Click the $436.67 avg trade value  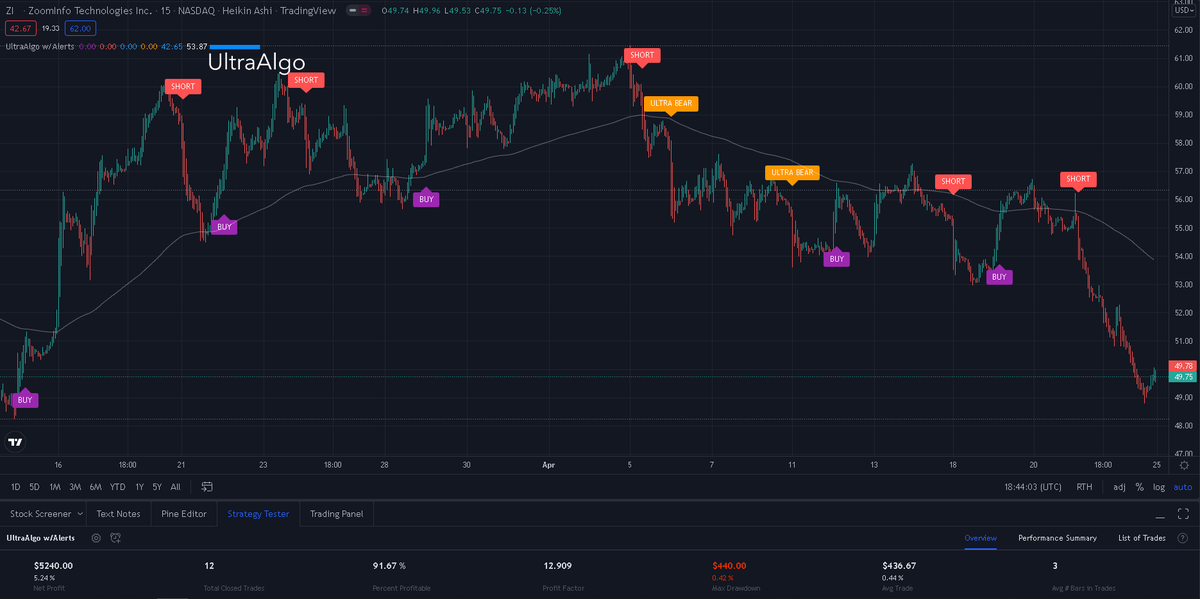(x=899, y=566)
